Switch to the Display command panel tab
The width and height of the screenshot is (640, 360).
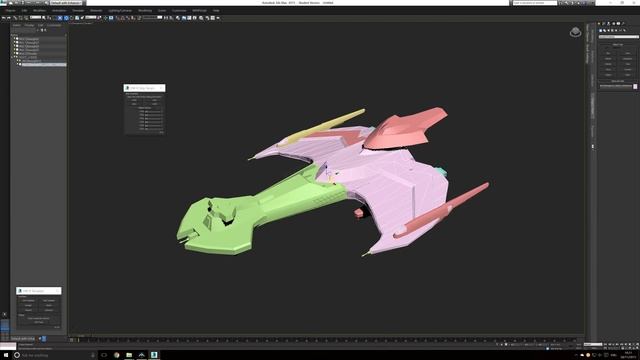click(x=618, y=24)
